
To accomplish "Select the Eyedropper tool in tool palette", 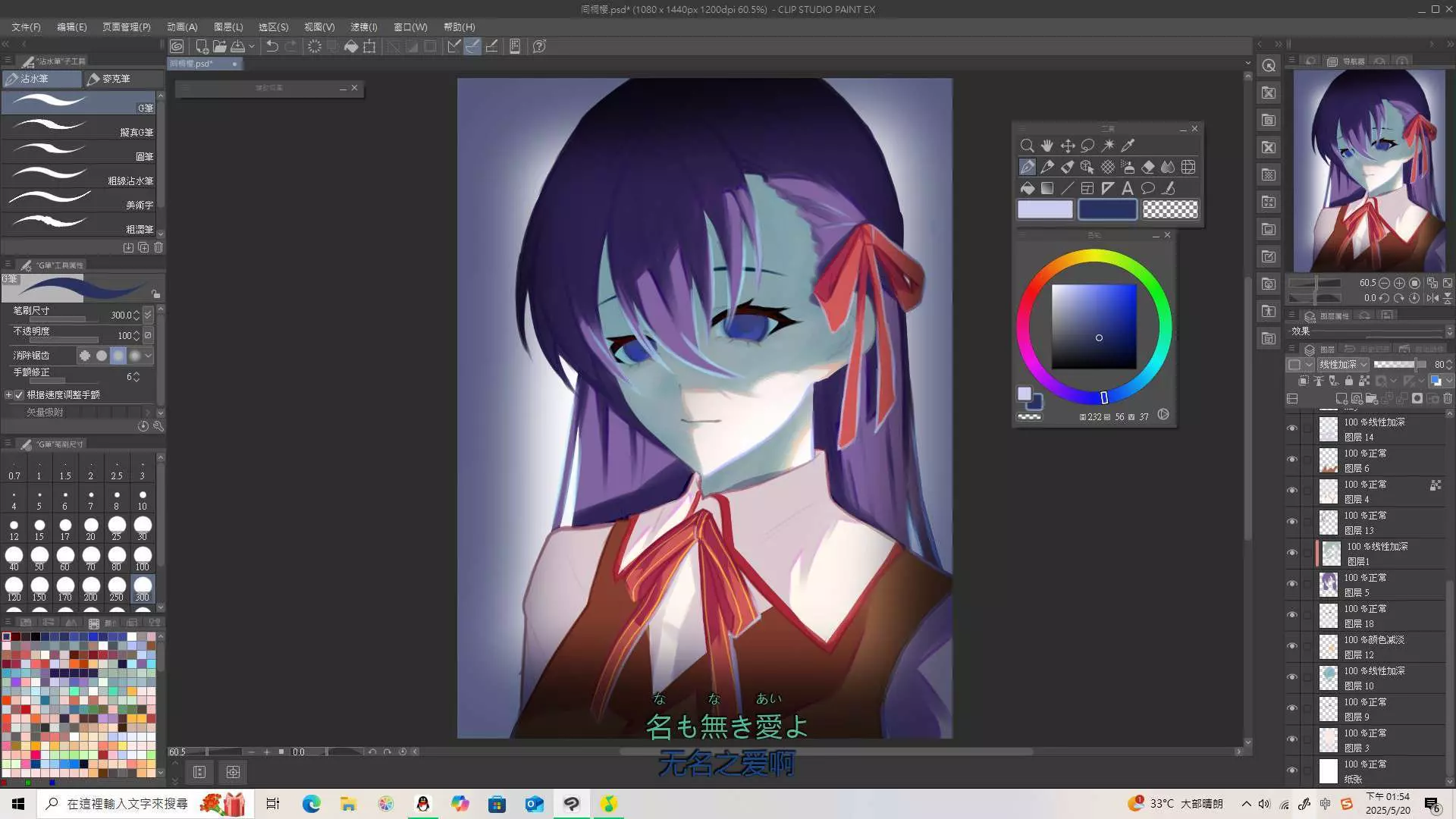I will pos(1128,146).
